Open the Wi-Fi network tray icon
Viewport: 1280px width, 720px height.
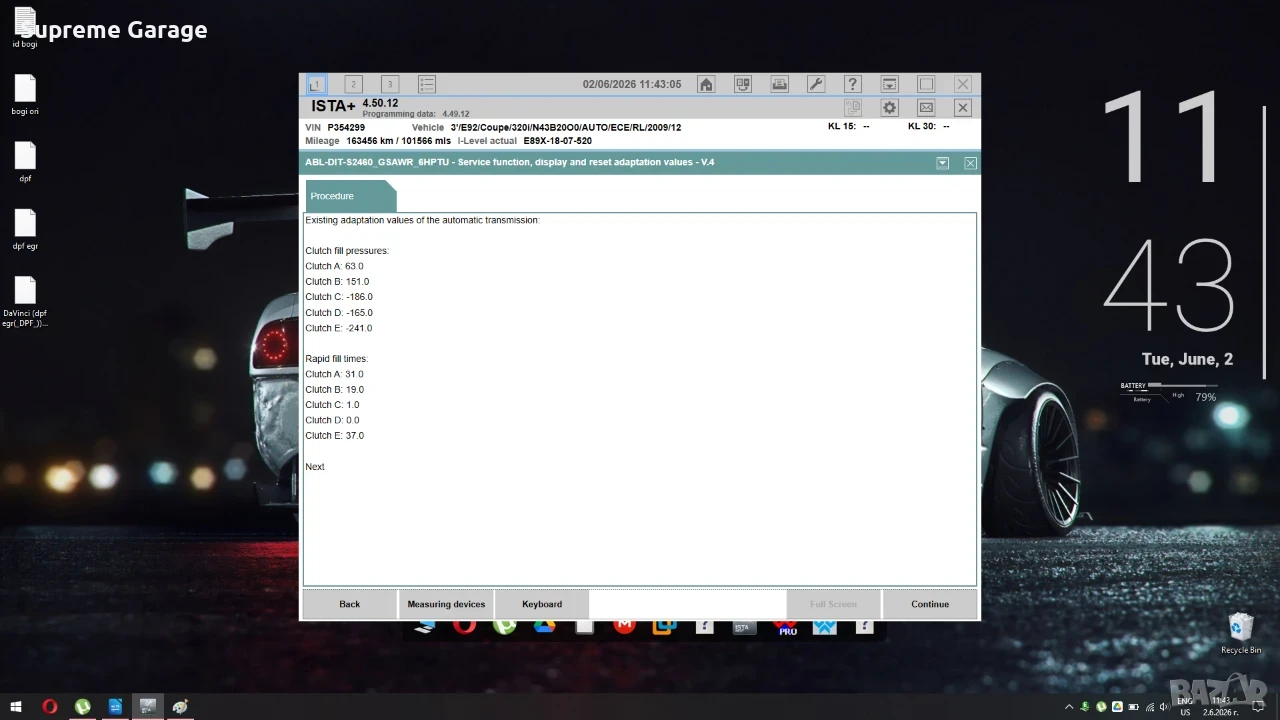click(x=1149, y=707)
